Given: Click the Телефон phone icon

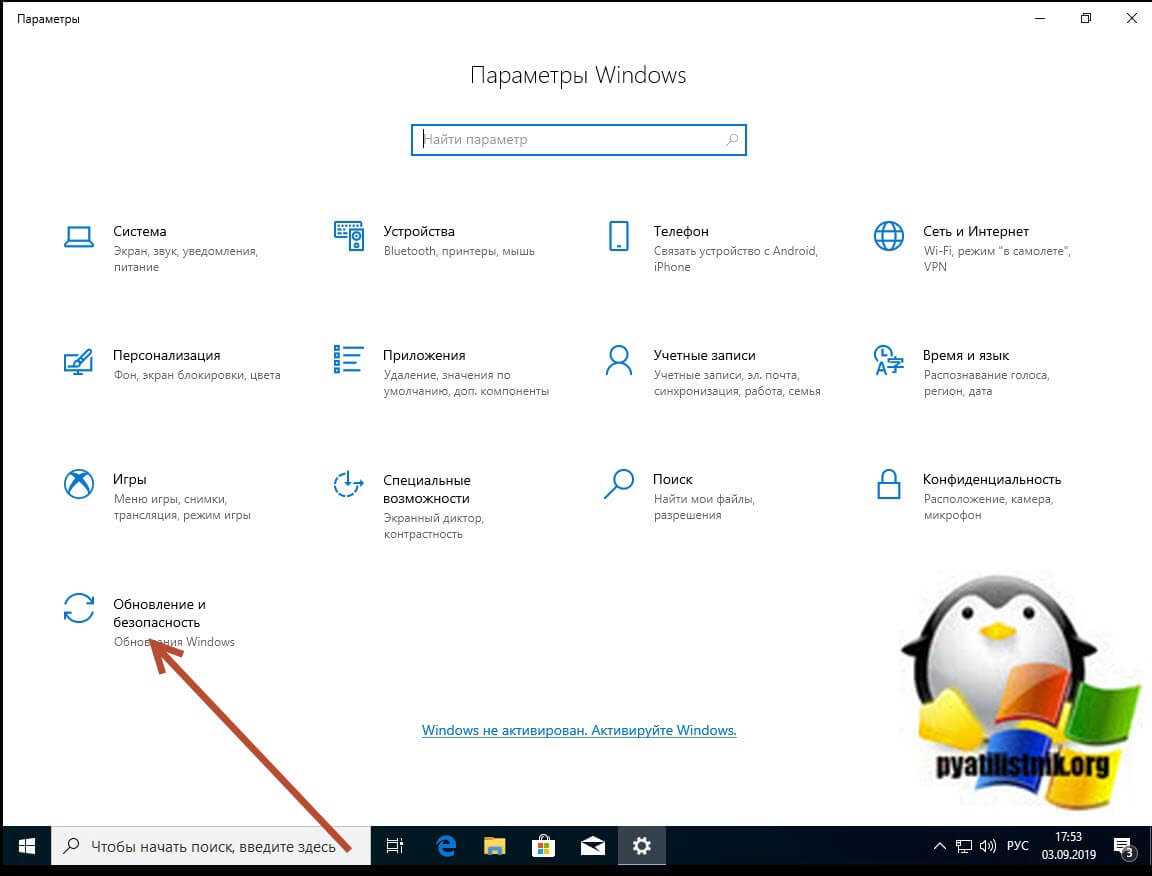Looking at the screenshot, I should [x=618, y=236].
